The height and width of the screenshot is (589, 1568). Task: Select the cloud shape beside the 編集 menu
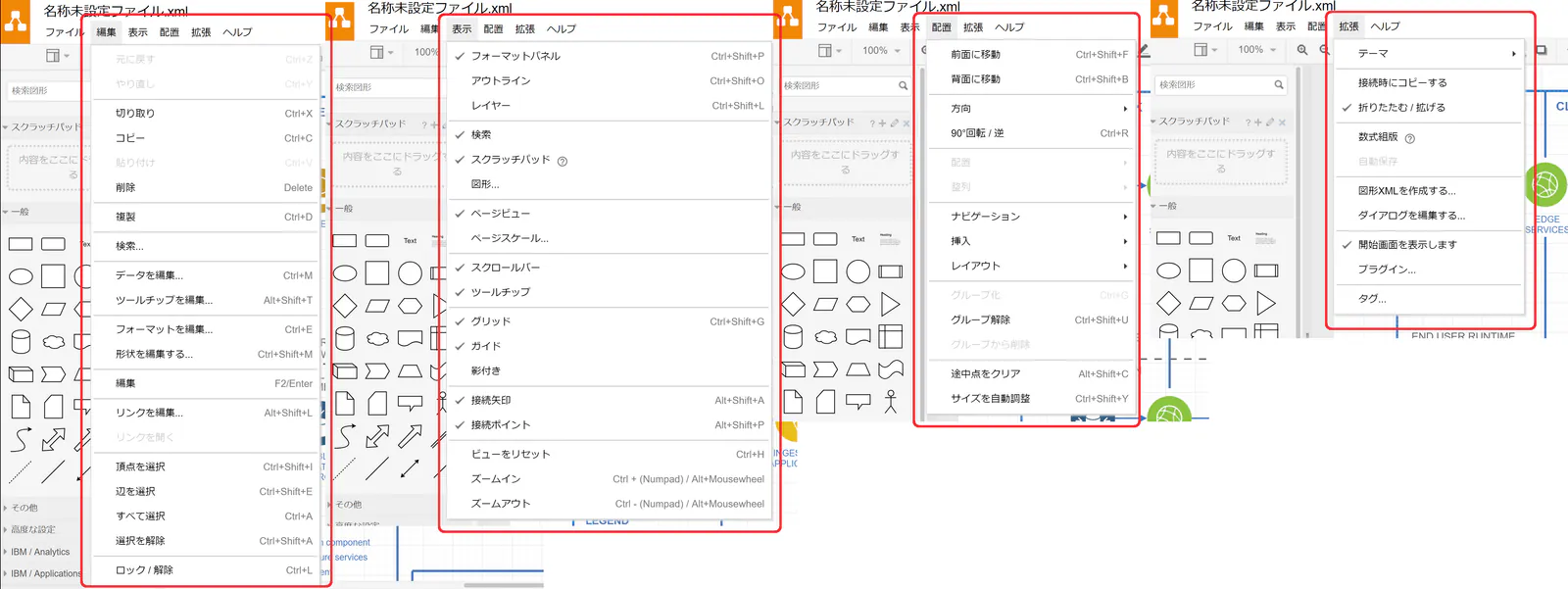click(x=53, y=341)
